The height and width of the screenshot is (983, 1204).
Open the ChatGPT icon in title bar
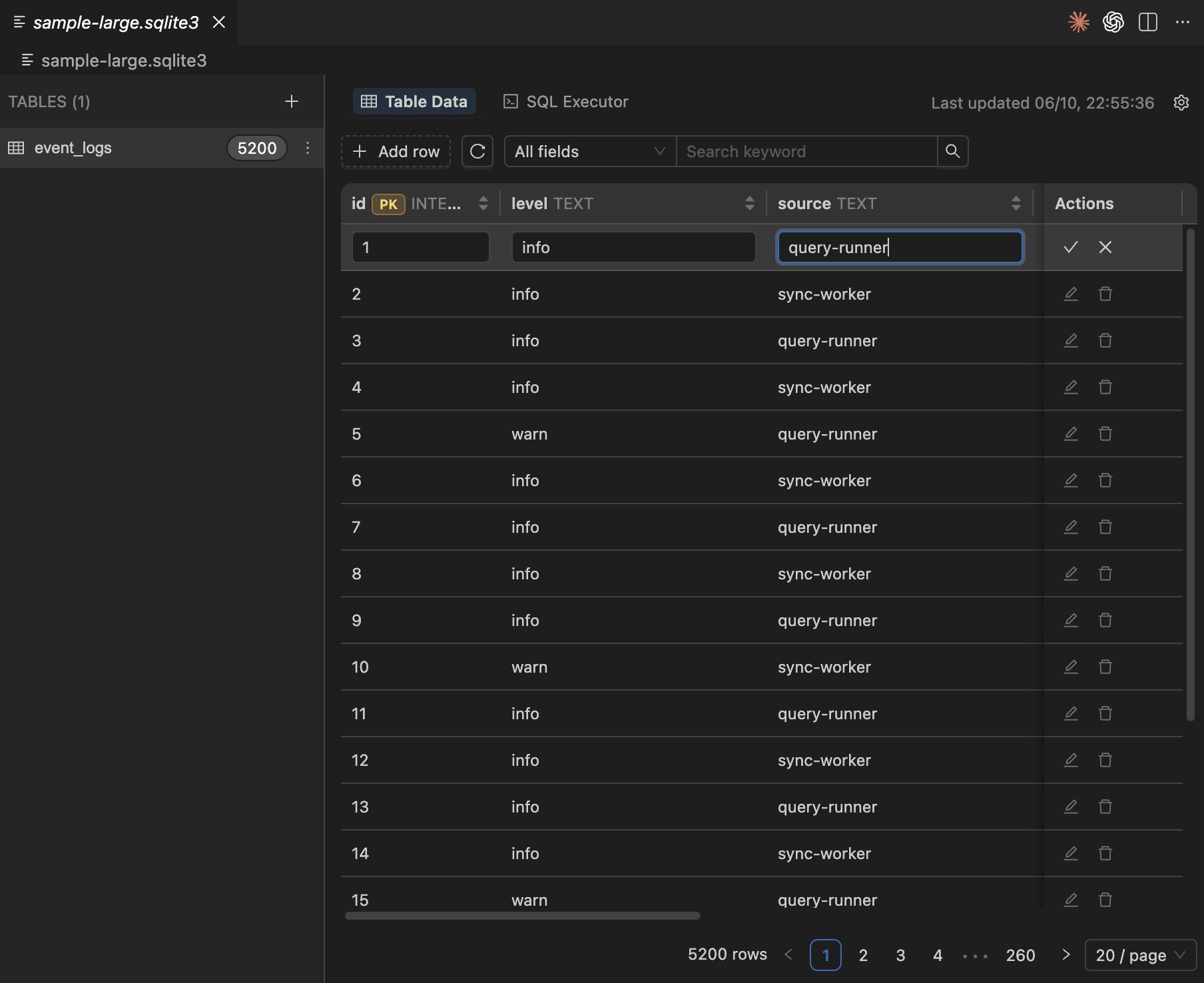(1113, 22)
